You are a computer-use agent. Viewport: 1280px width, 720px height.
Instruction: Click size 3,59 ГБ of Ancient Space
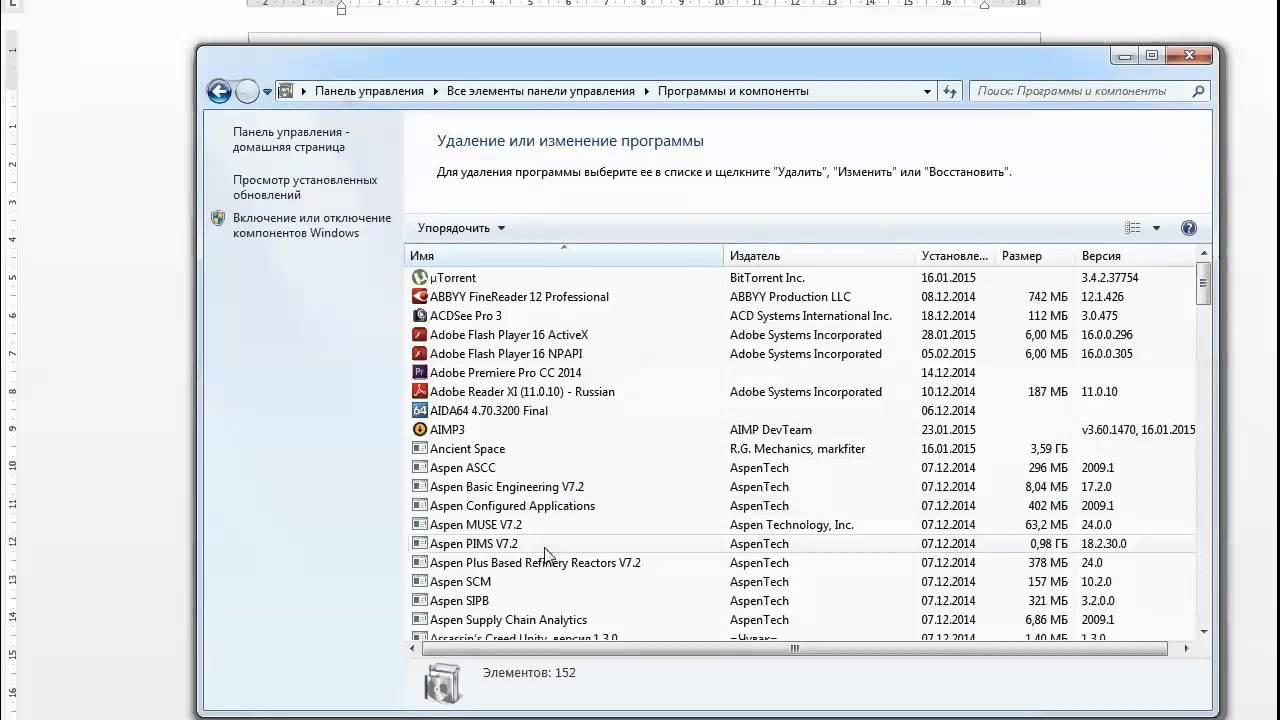1050,448
